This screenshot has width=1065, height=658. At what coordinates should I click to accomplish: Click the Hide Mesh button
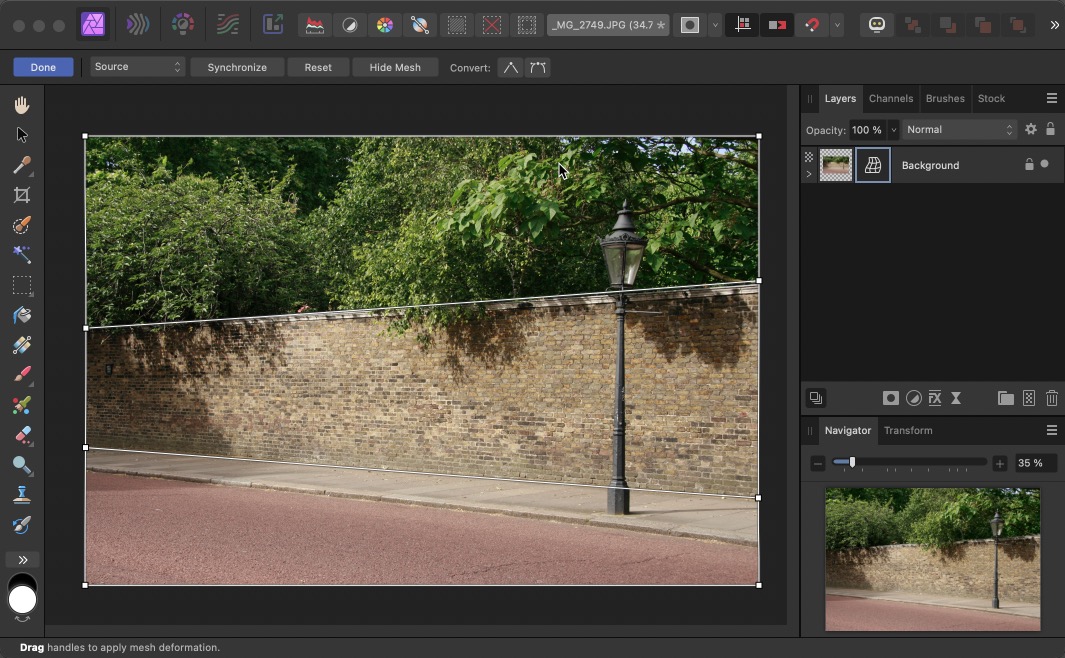395,67
